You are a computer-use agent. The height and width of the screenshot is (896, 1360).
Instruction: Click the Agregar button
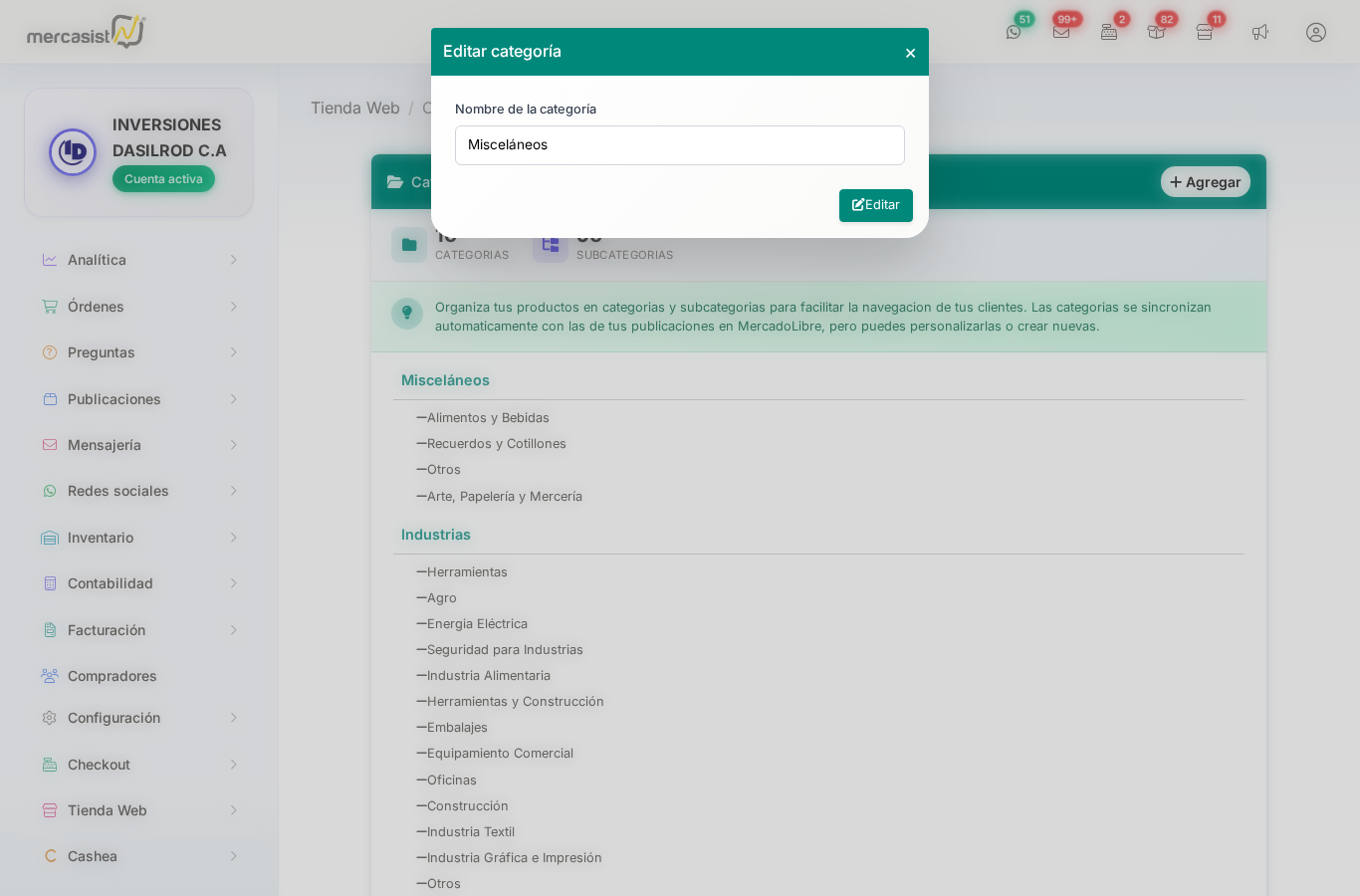click(1205, 182)
